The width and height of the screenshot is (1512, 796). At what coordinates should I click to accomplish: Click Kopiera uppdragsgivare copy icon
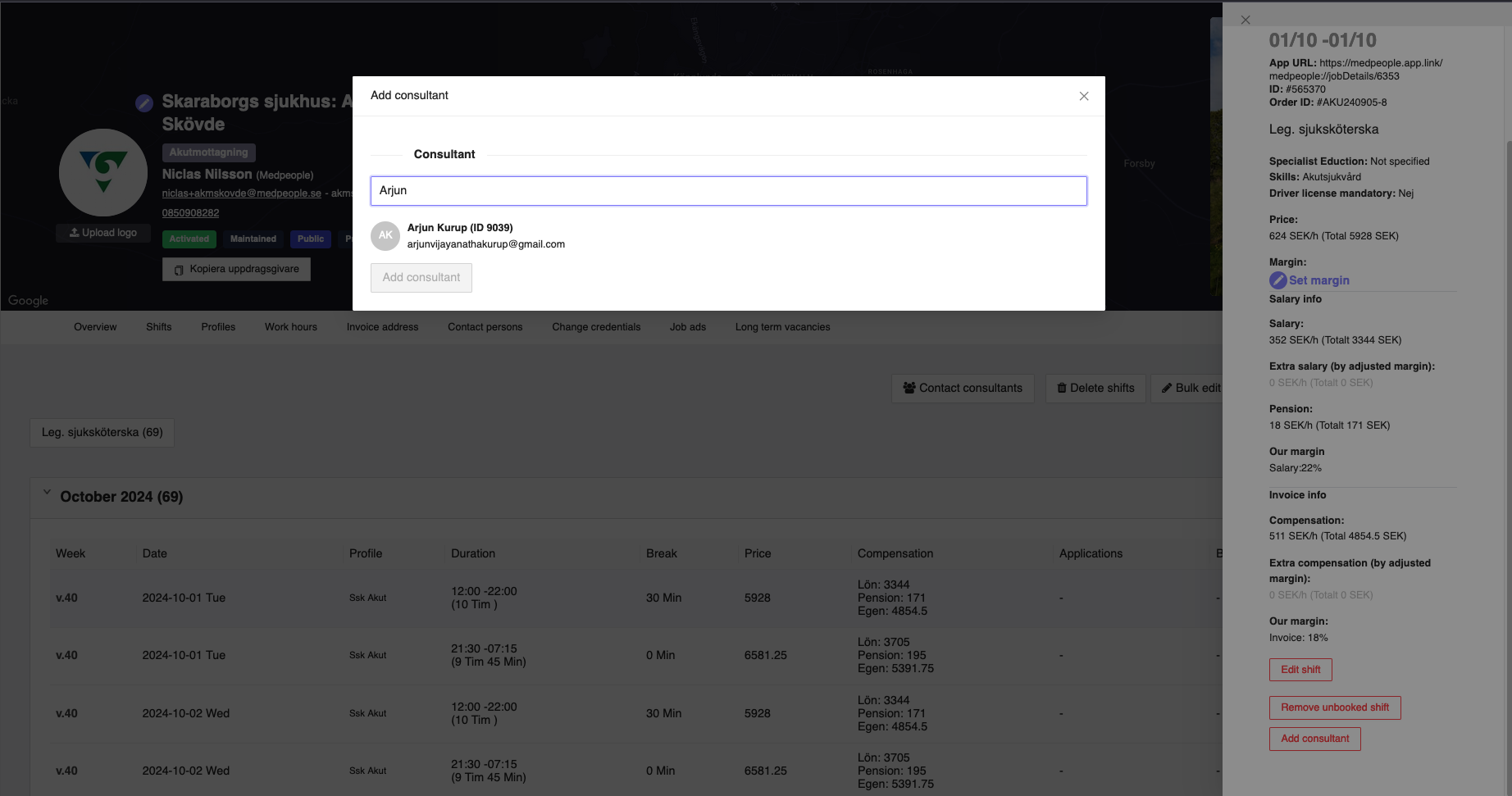[x=179, y=270]
